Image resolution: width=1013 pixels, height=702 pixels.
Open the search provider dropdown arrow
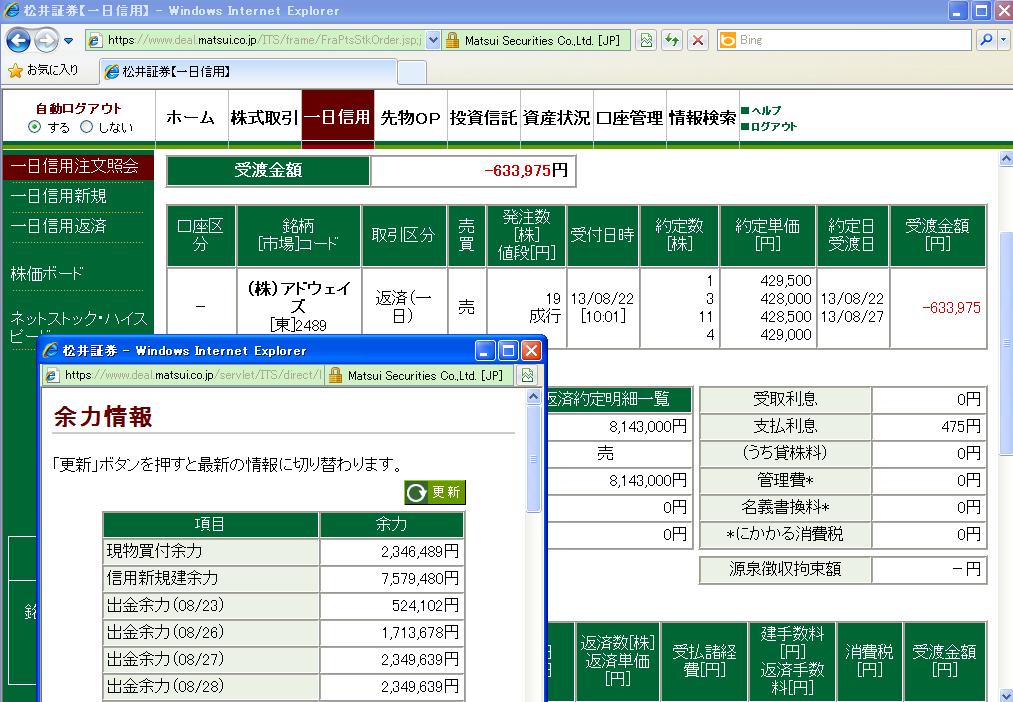pyautogui.click(x=1001, y=41)
